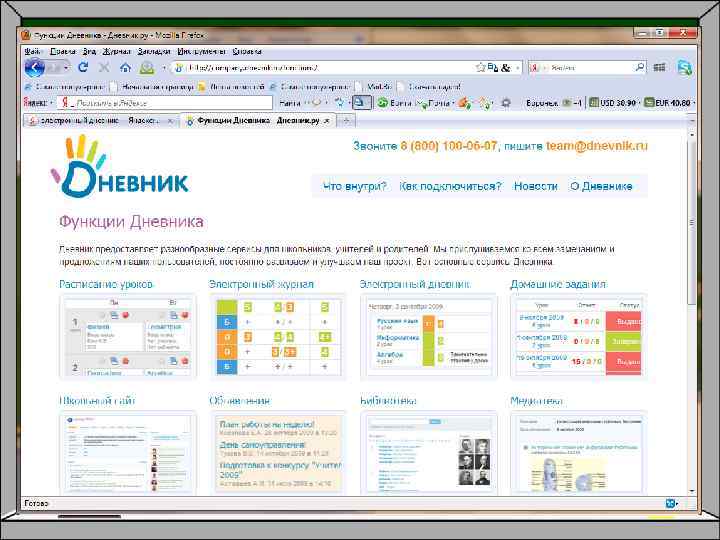
Task: Click the Электронный журнал grades thumbnail
Action: 278,337
